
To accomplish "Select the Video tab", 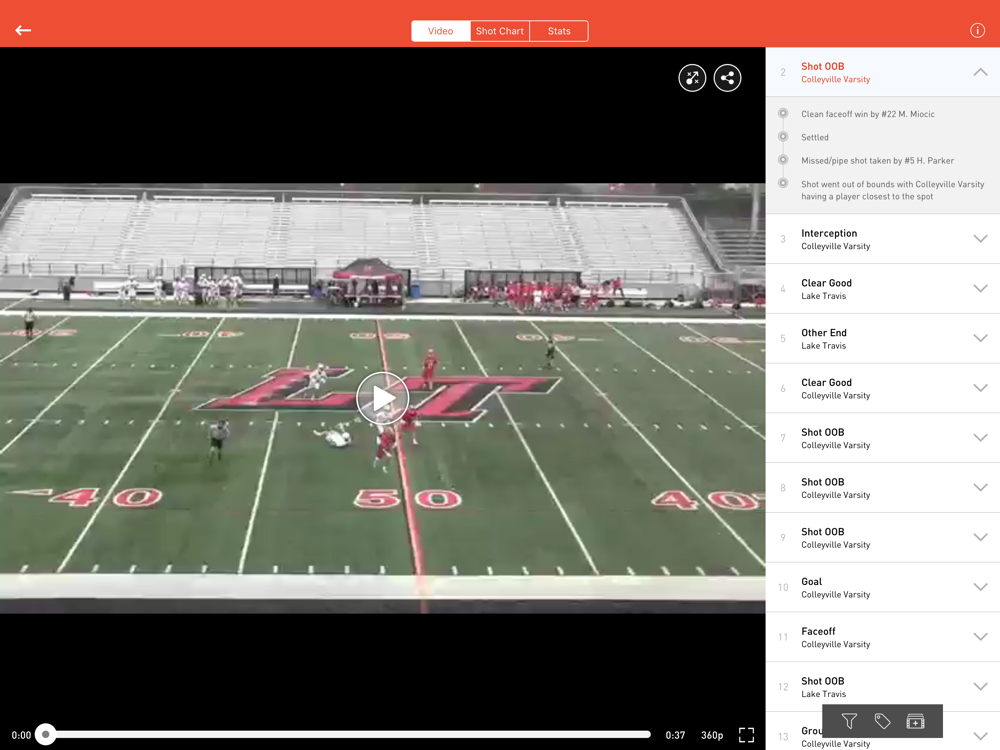I will [441, 31].
